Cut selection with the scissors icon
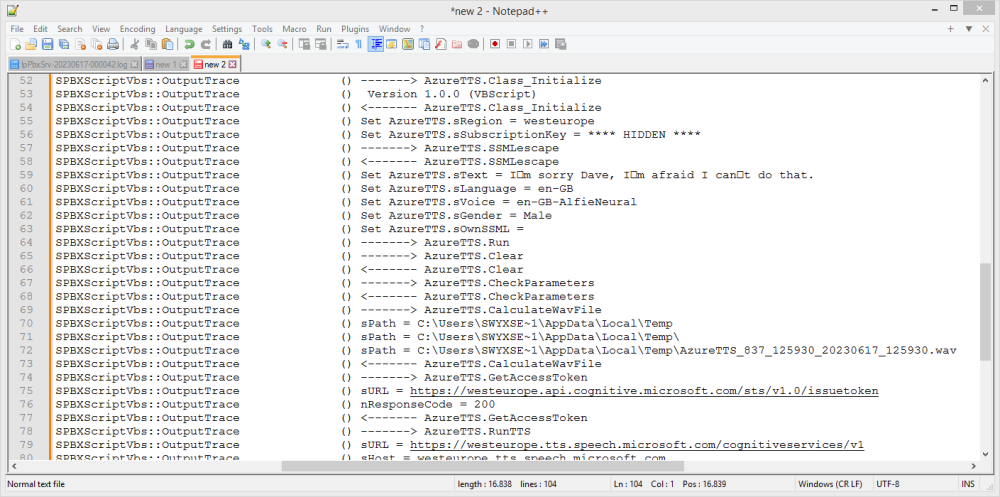 point(135,44)
